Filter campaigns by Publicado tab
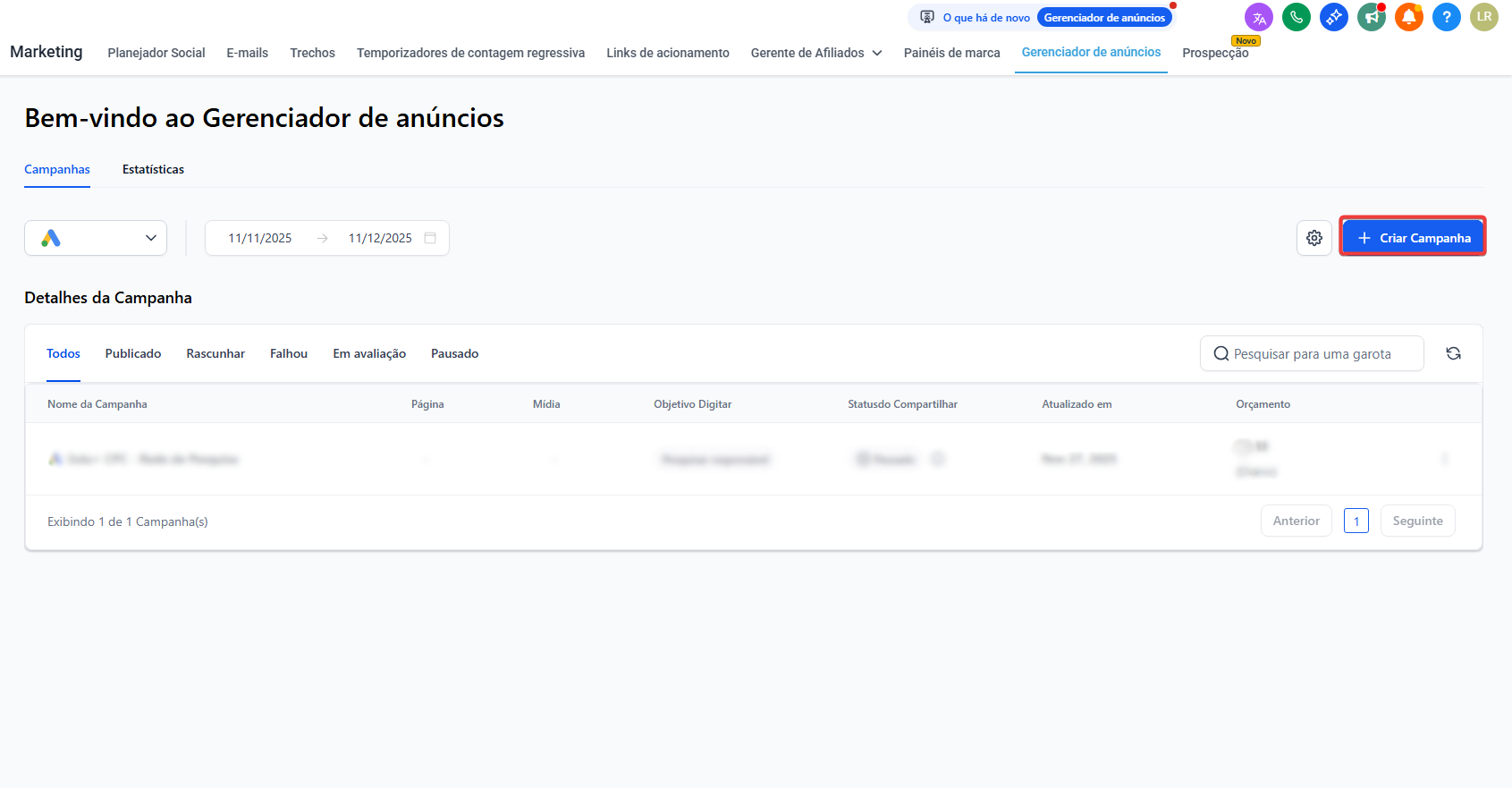This screenshot has width=1512, height=788. point(133,353)
